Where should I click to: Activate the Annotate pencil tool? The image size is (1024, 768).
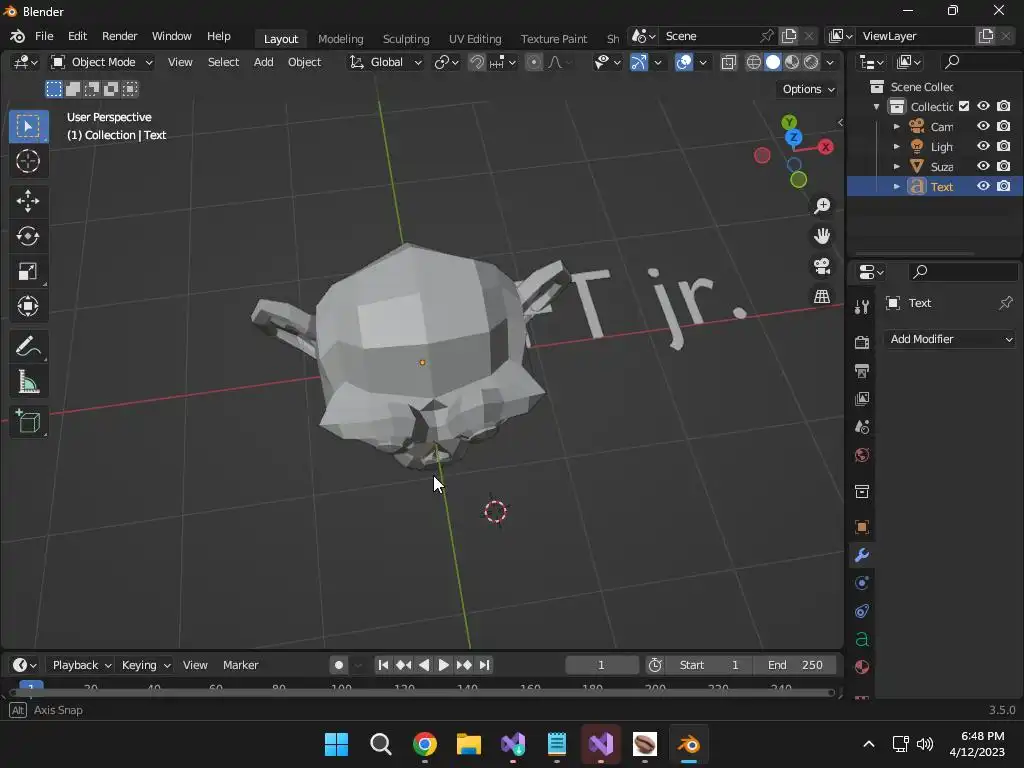click(27, 347)
